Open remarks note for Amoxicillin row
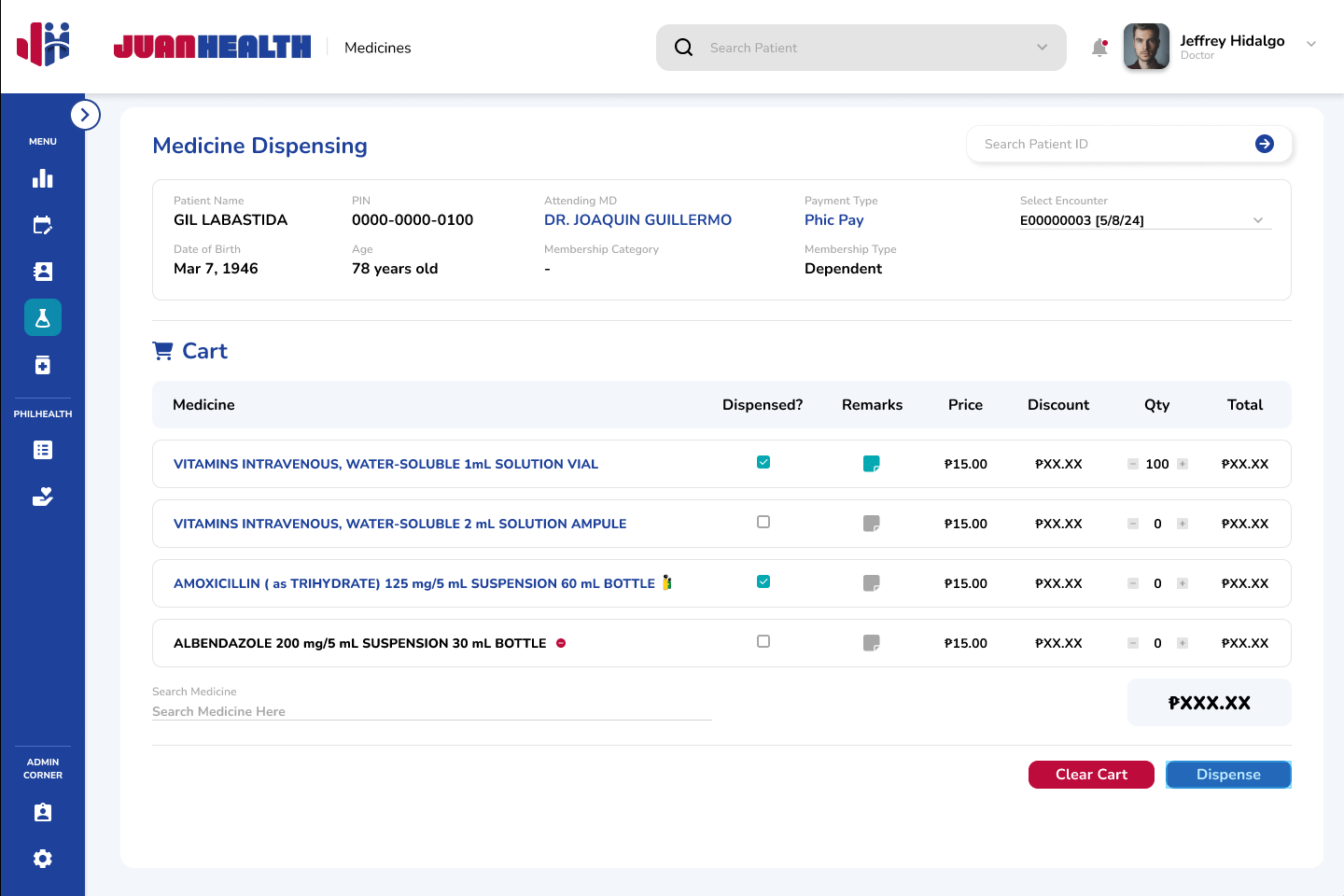This screenshot has width=1344, height=896. tap(872, 583)
